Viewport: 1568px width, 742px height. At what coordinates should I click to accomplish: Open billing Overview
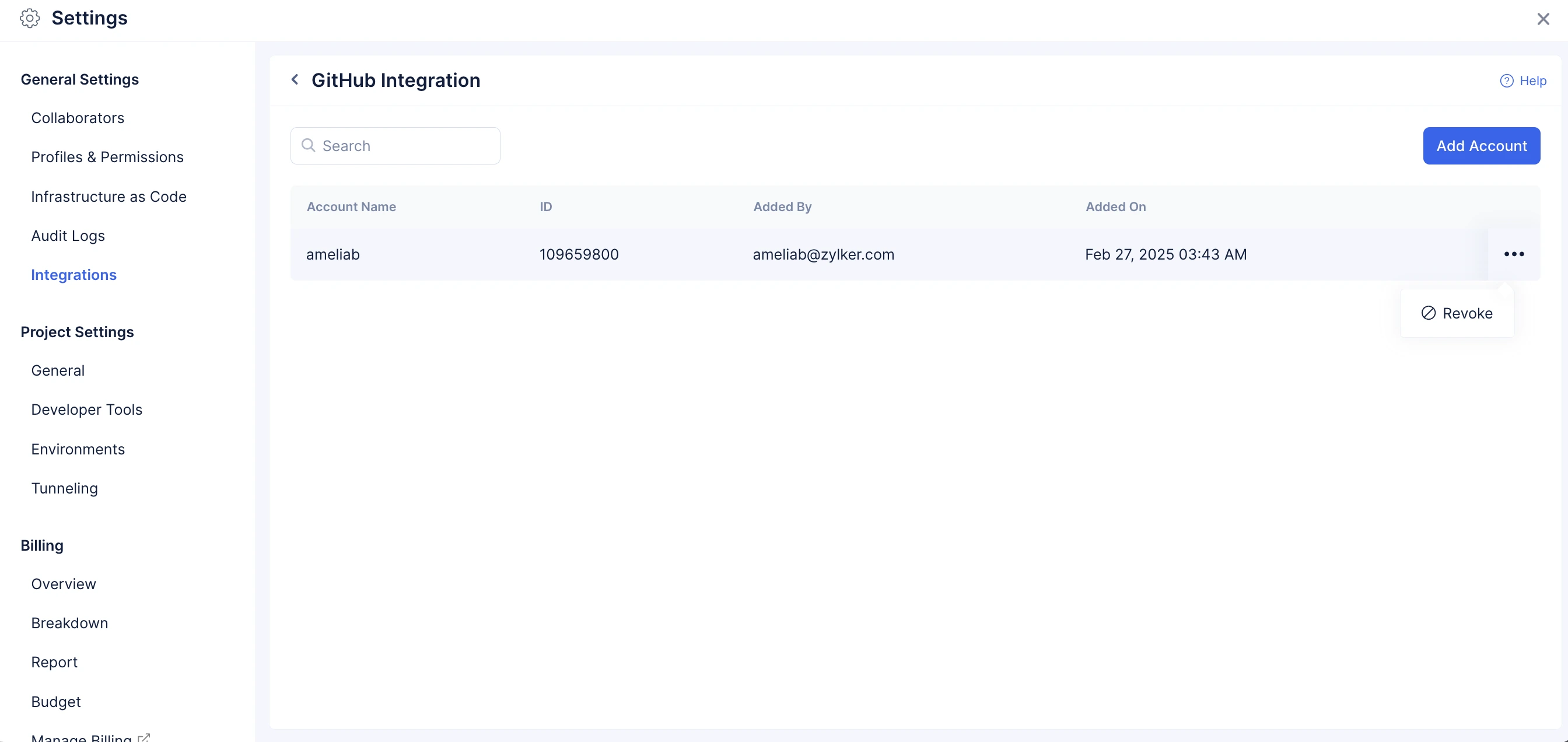coord(64,584)
